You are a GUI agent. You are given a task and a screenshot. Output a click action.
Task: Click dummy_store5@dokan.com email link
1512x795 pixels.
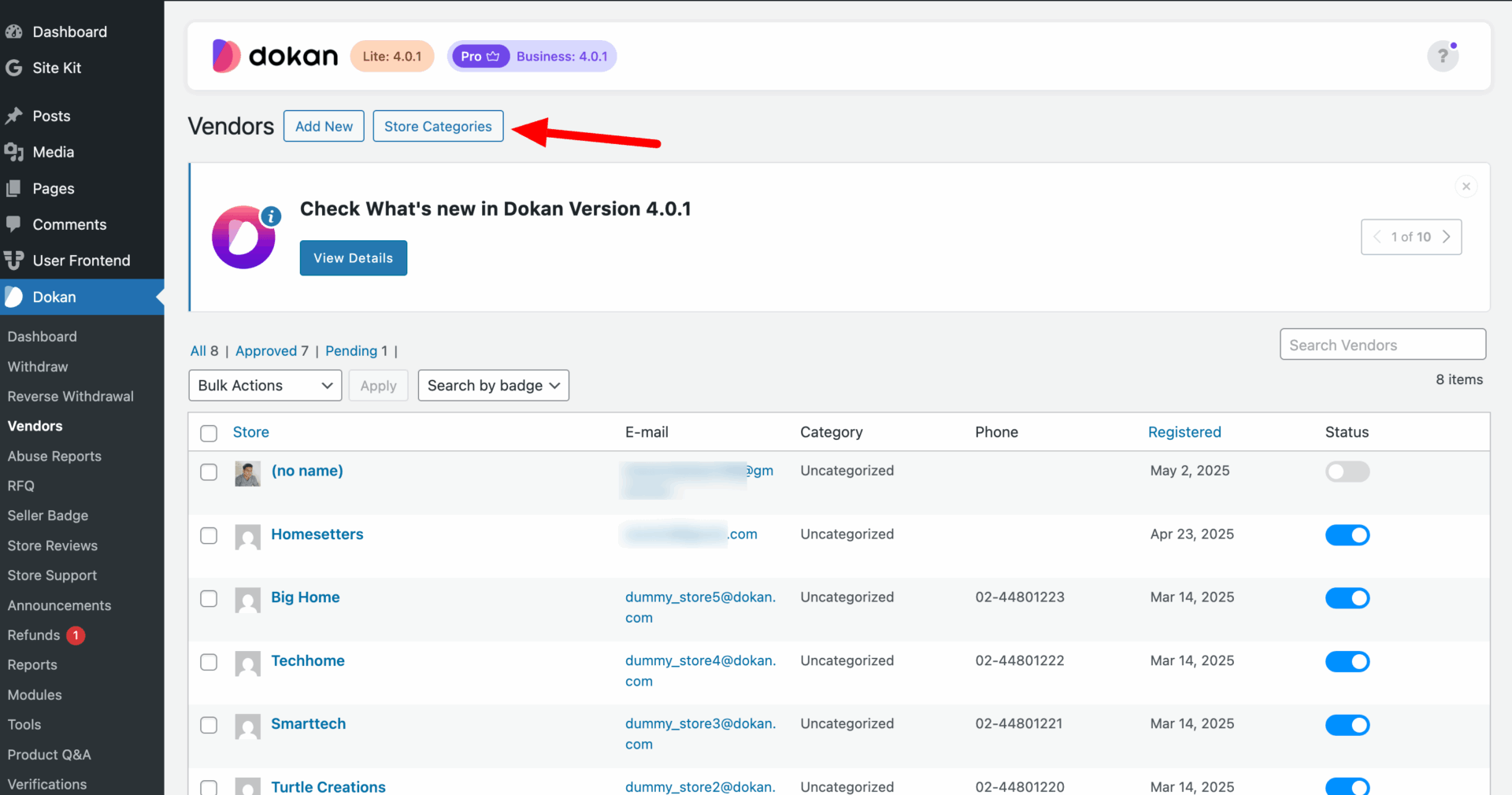(x=700, y=608)
